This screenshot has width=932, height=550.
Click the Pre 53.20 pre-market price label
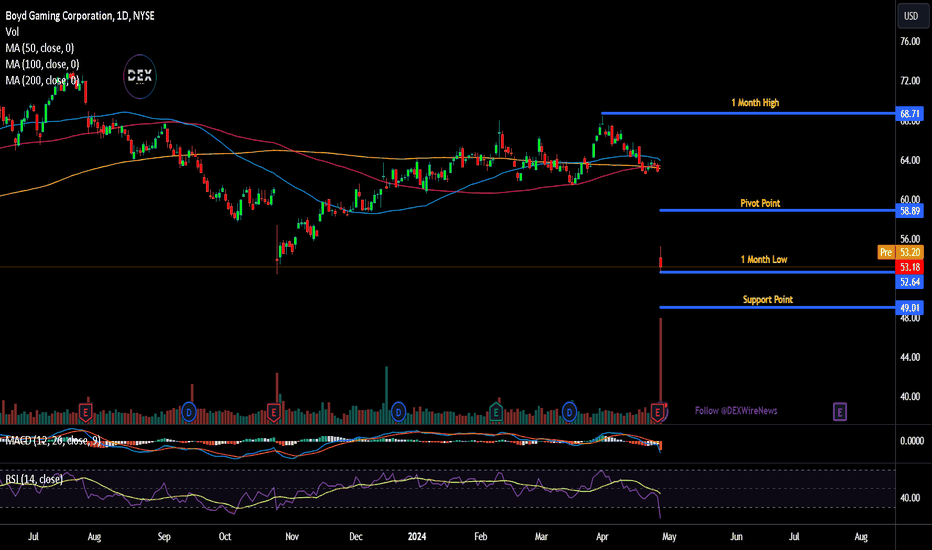(x=900, y=252)
